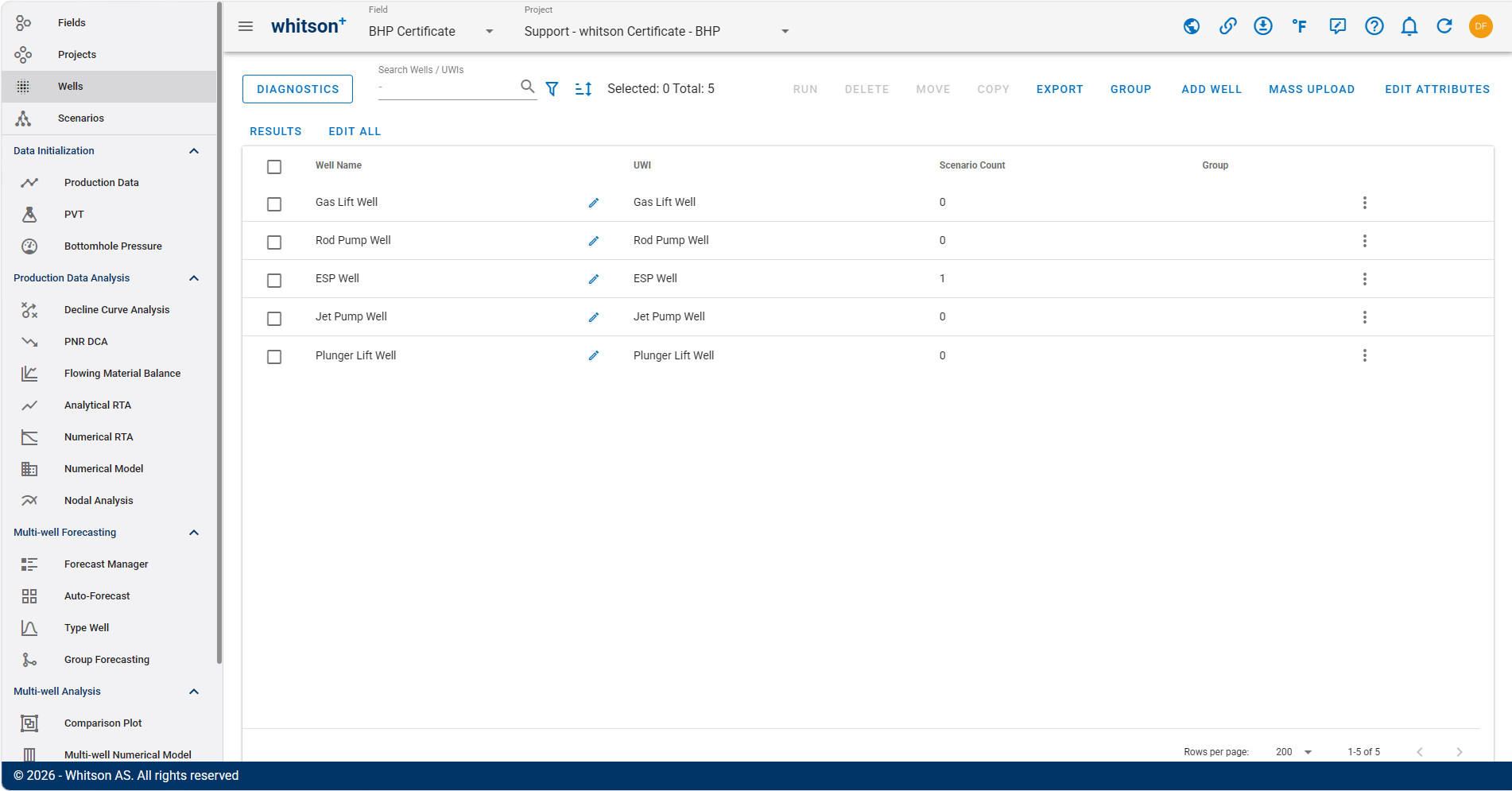Open Scenarios in sidebar
This screenshot has height=791, width=1512.
pyautogui.click(x=109, y=118)
